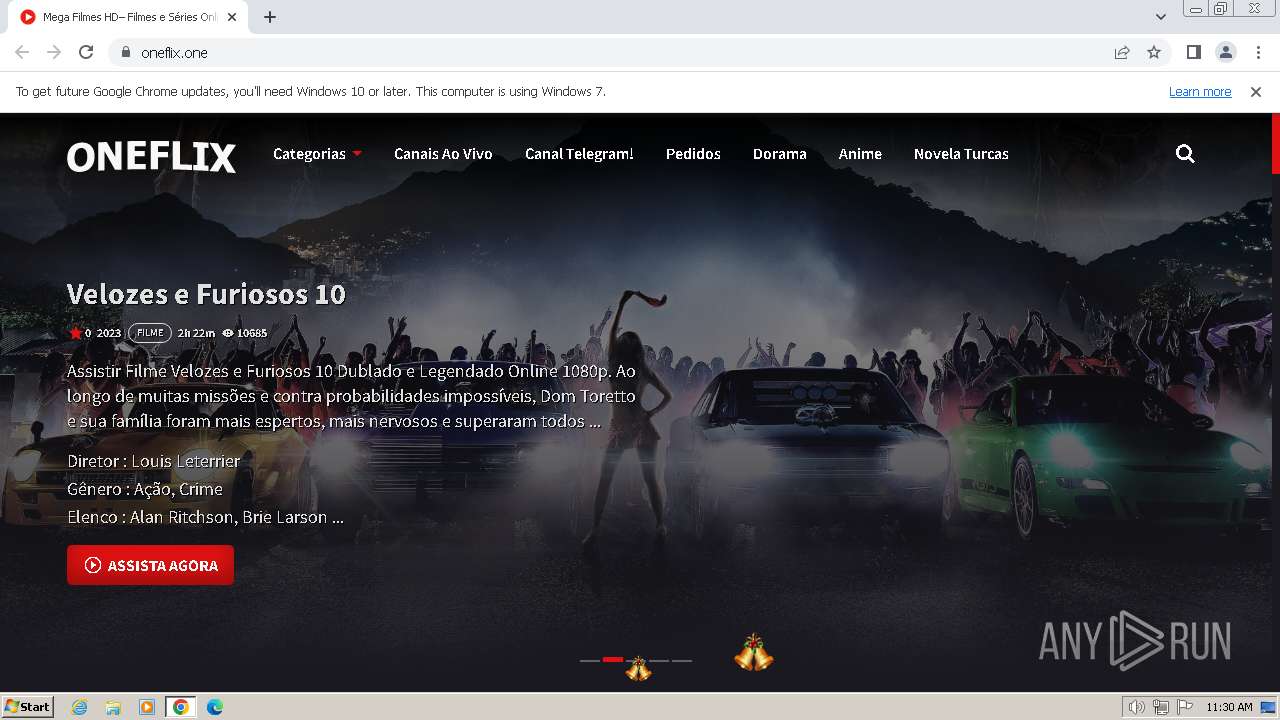Viewport: 1280px width, 720px height.
Task: Select the Mega Filmes HD browser tab
Action: (x=130, y=17)
